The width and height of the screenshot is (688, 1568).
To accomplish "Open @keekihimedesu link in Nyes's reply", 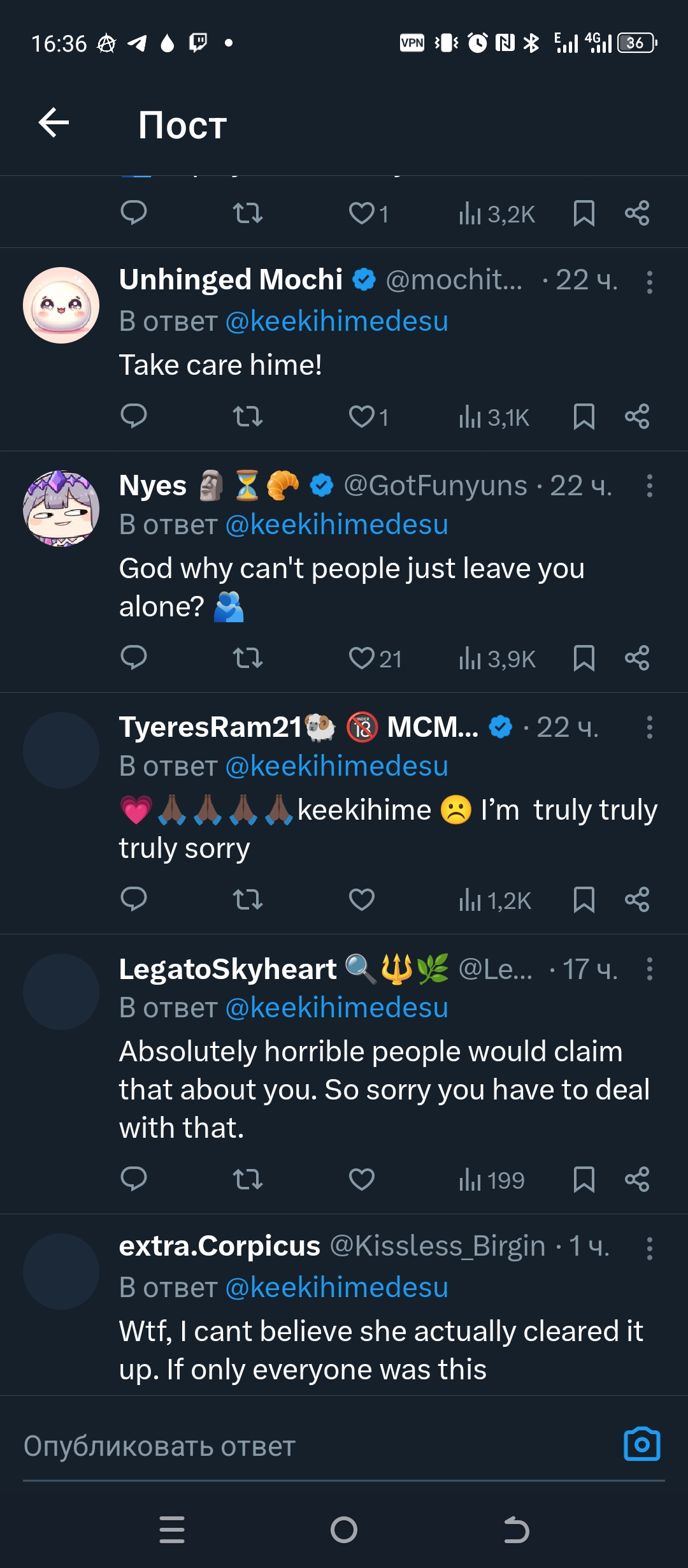I will point(337,525).
